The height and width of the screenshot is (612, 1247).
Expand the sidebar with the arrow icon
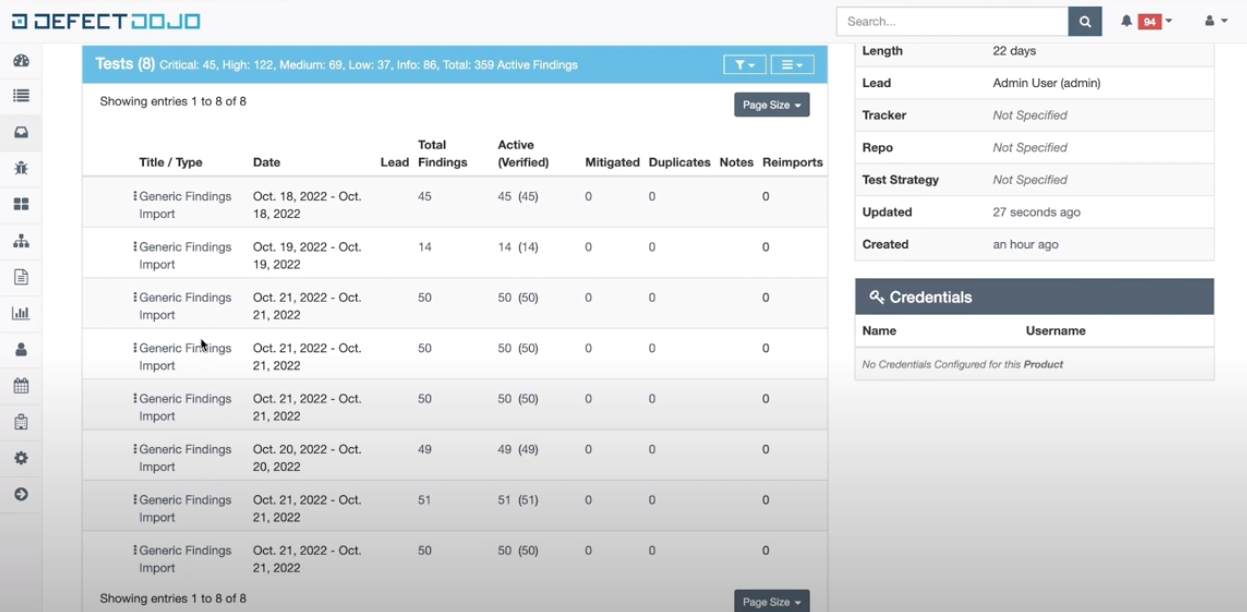[x=21, y=494]
